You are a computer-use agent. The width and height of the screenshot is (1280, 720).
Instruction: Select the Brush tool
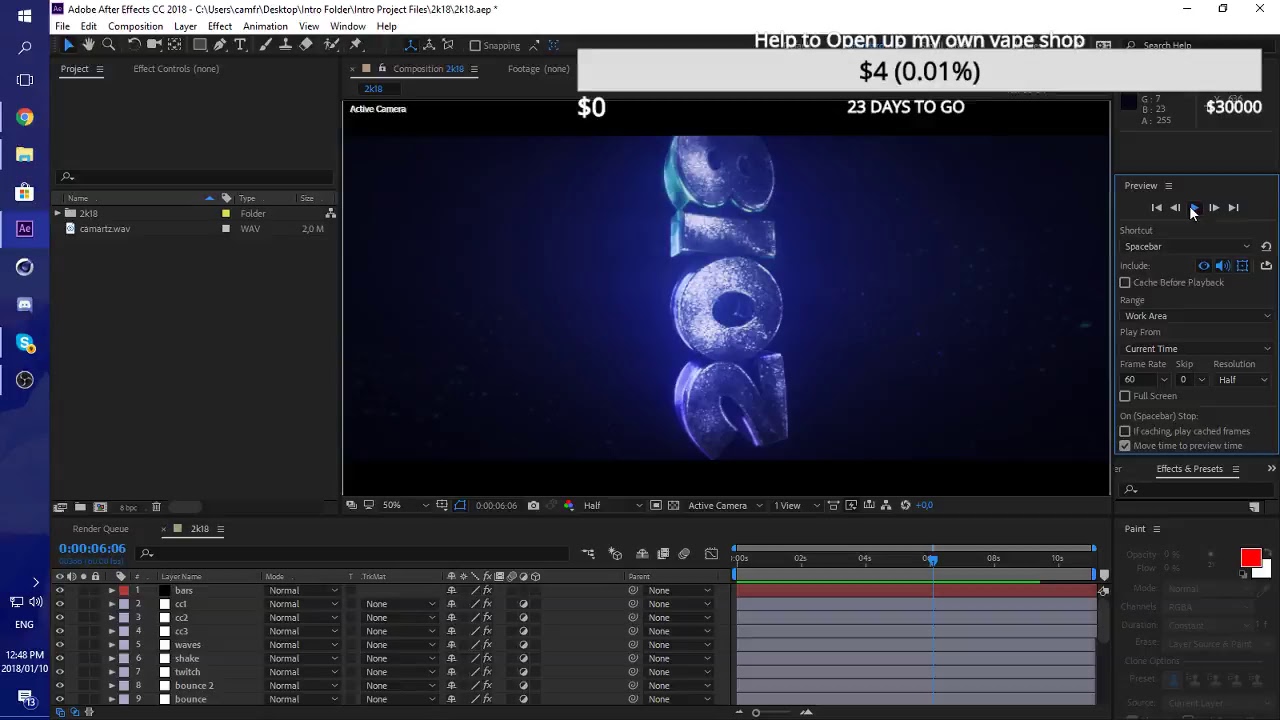coord(266,45)
